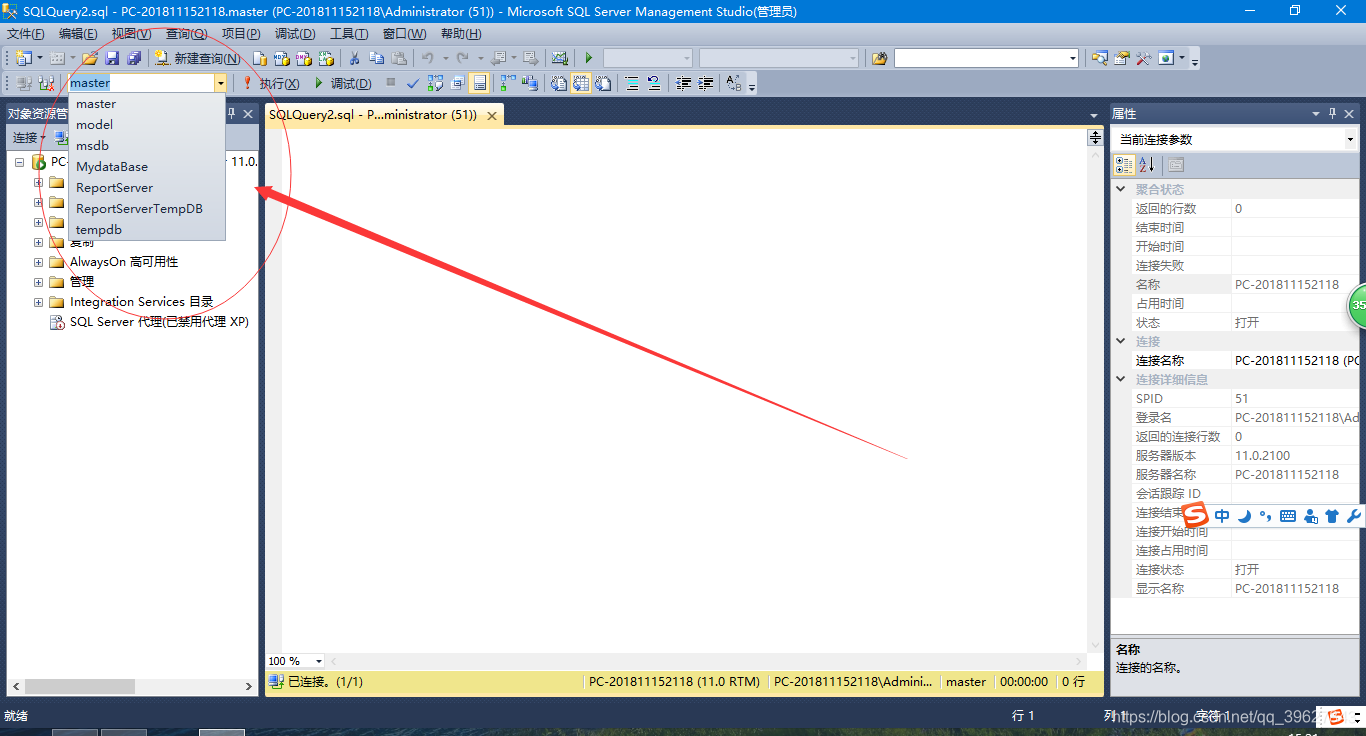Open the 文件(F) menu
1366x736 pixels.
pyautogui.click(x=26, y=34)
